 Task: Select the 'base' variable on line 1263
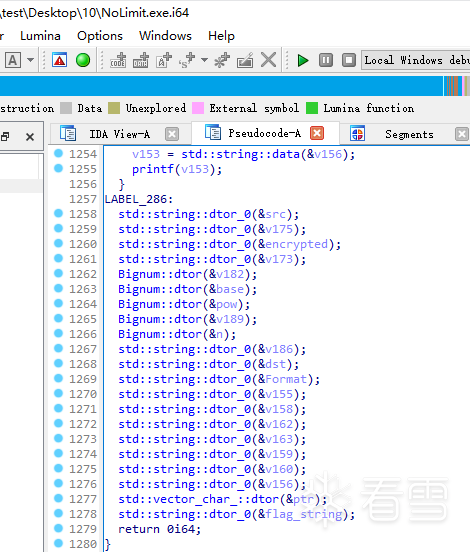230,289
